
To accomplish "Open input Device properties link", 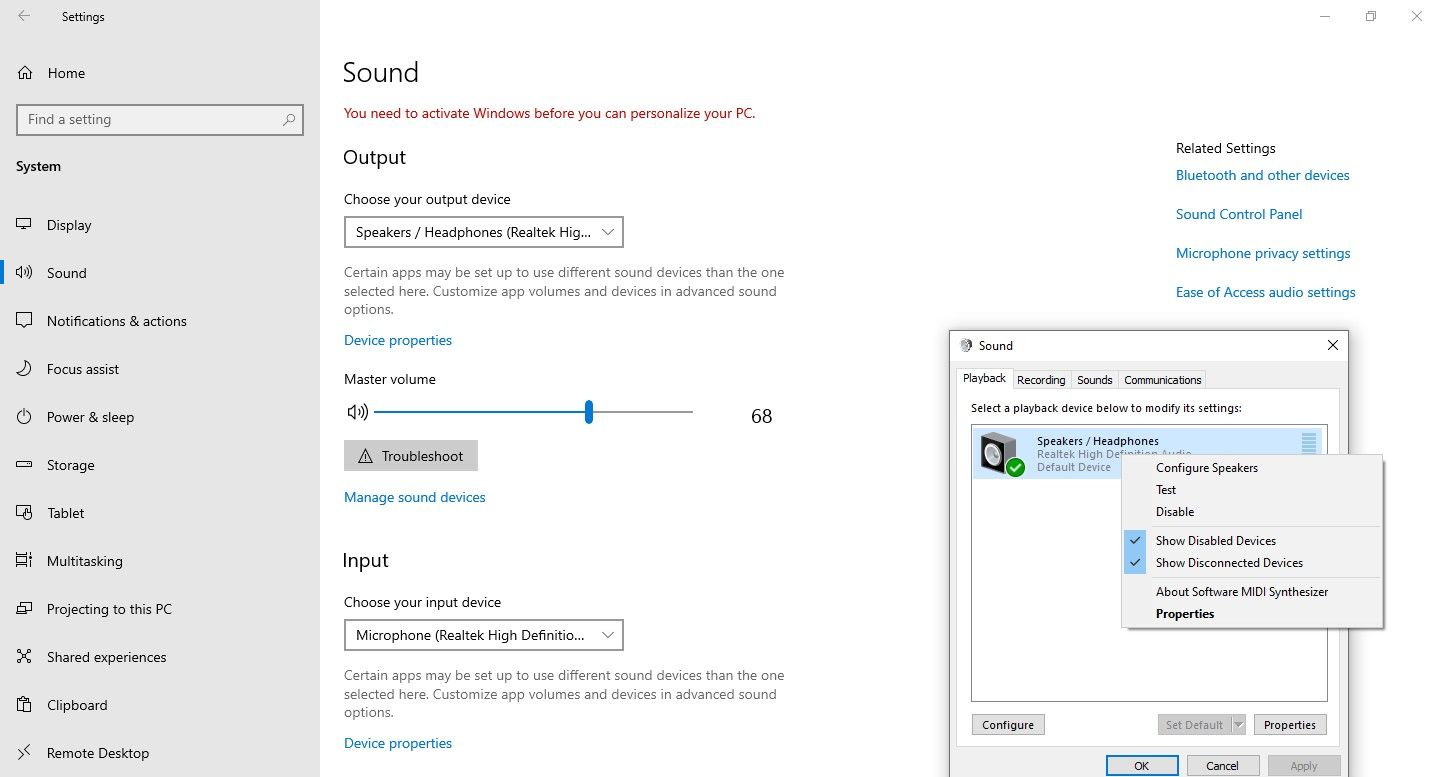I will tap(398, 743).
